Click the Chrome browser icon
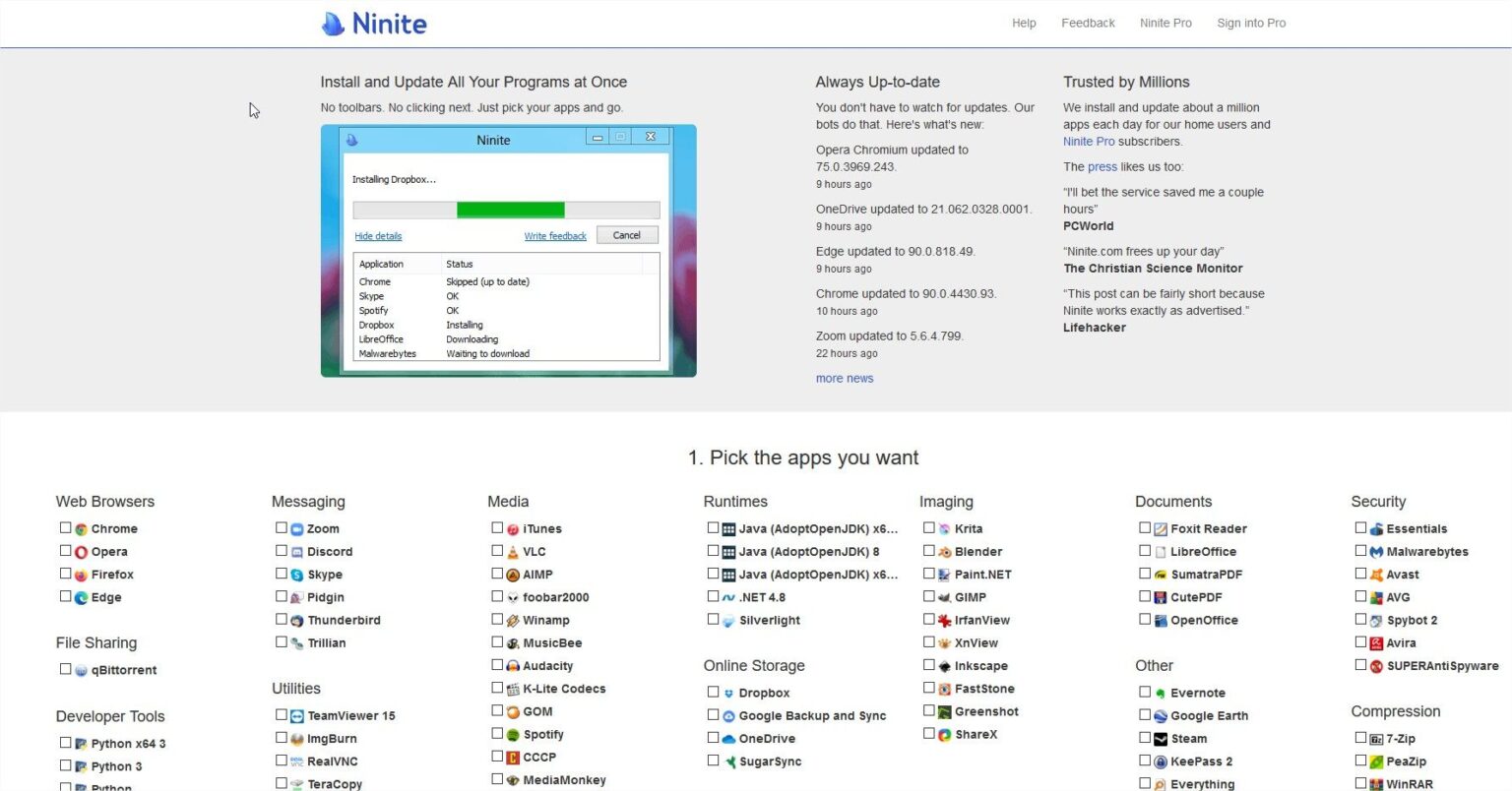Image resolution: width=1512 pixels, height=791 pixels. [x=80, y=528]
